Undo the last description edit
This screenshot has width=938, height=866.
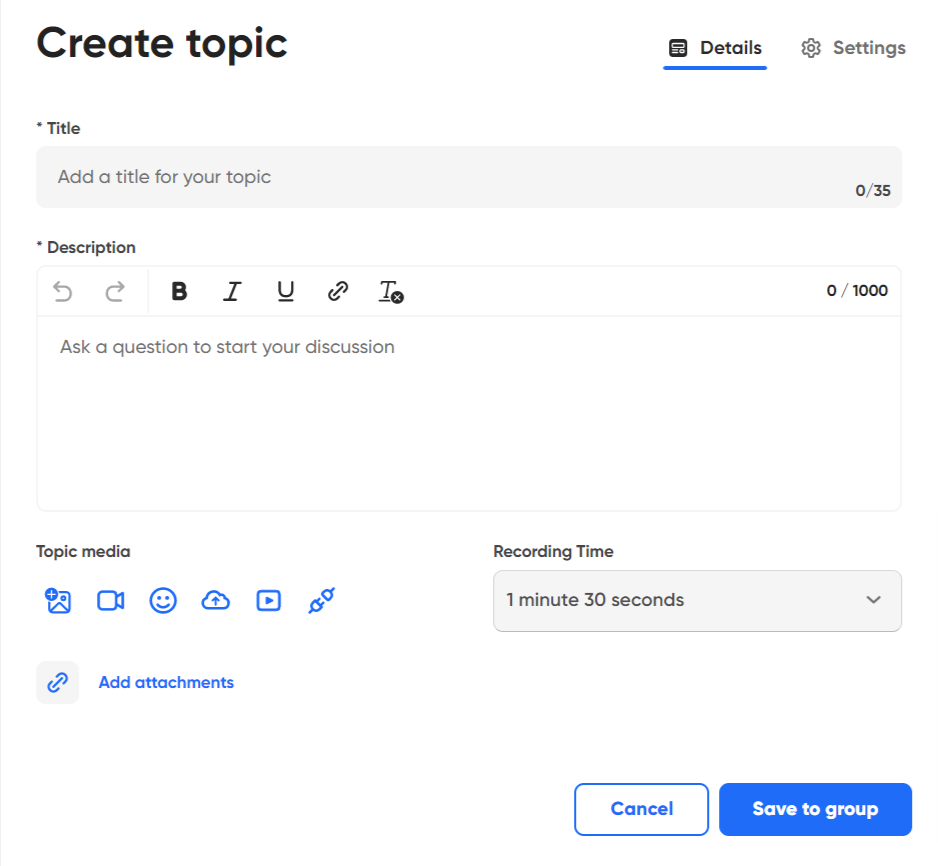coord(63,291)
